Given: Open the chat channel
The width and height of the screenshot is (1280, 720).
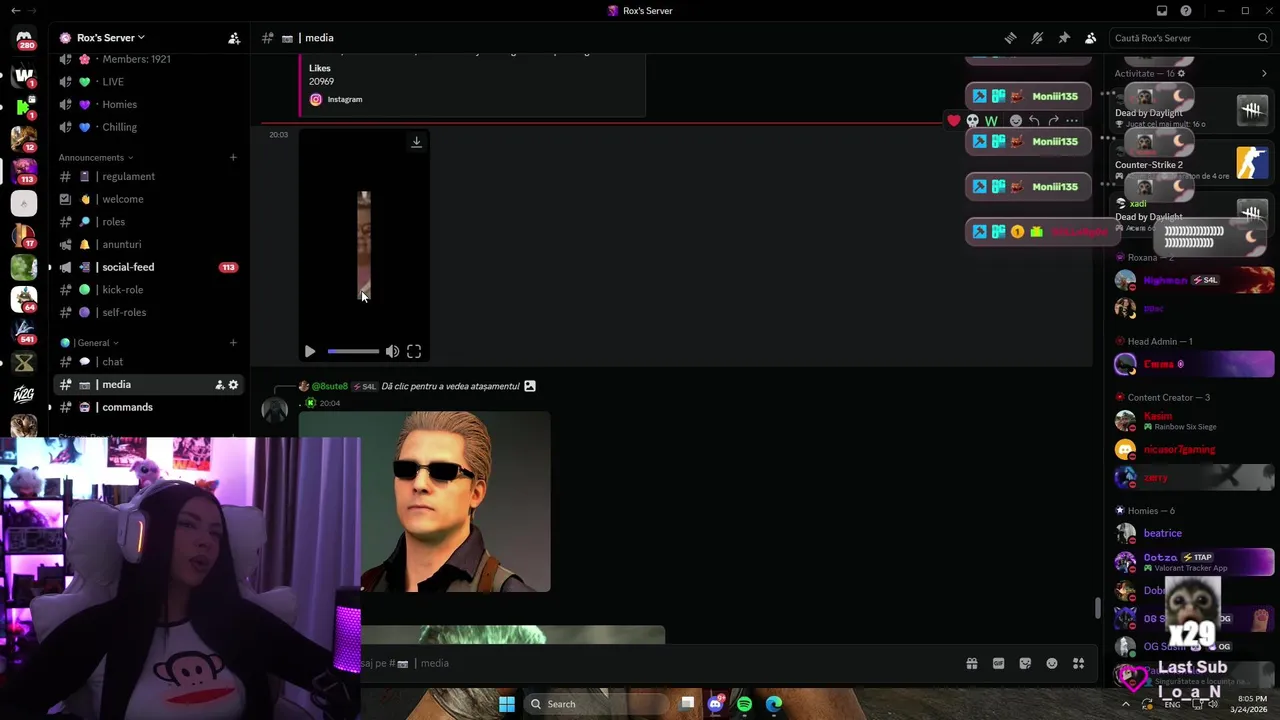Looking at the screenshot, I should tap(148, 362).
